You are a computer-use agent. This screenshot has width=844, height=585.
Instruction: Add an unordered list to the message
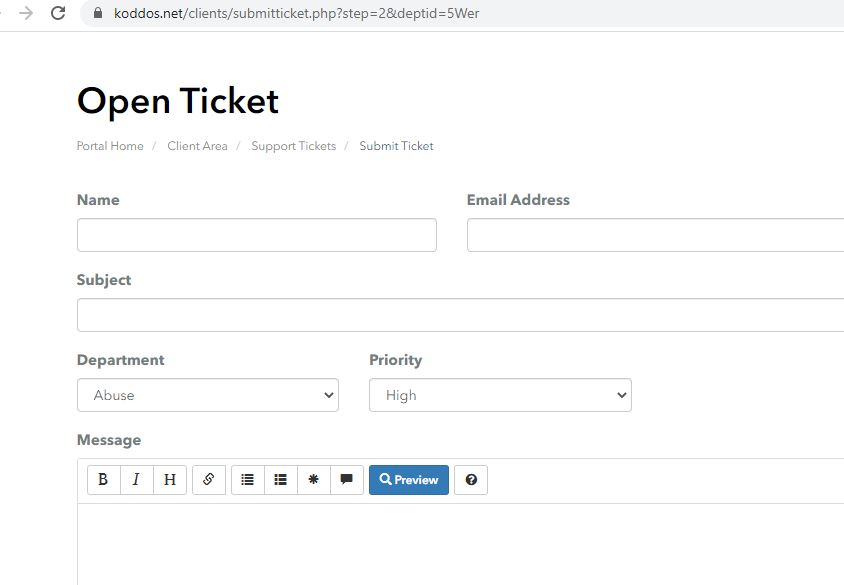click(247, 480)
